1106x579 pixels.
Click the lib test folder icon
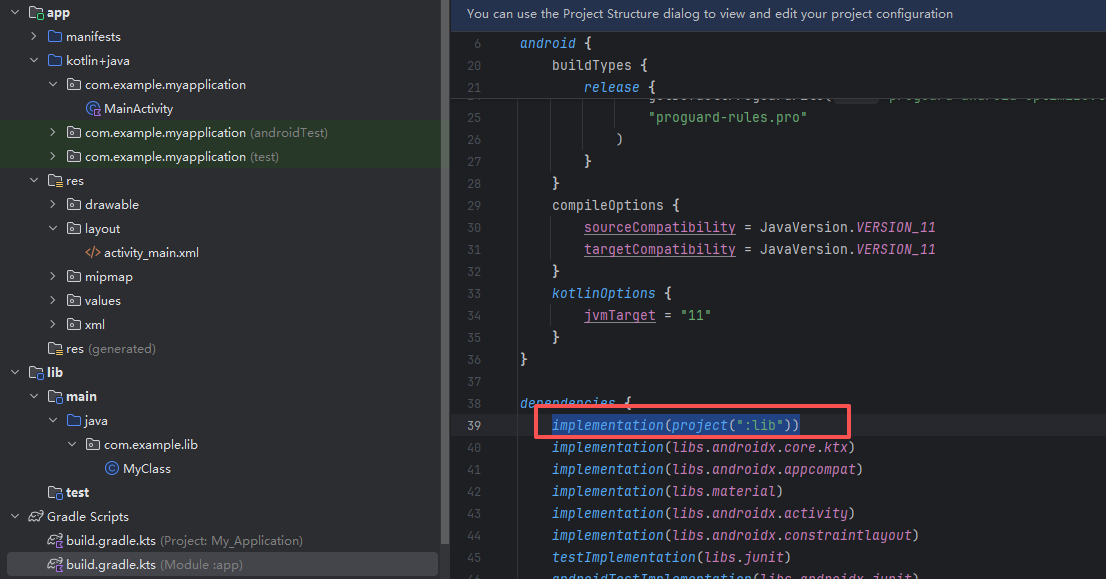55,492
